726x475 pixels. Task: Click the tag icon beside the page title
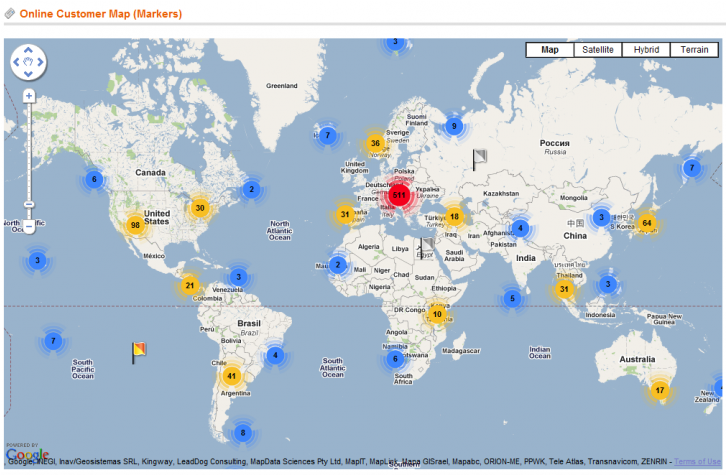pyautogui.click(x=10, y=14)
